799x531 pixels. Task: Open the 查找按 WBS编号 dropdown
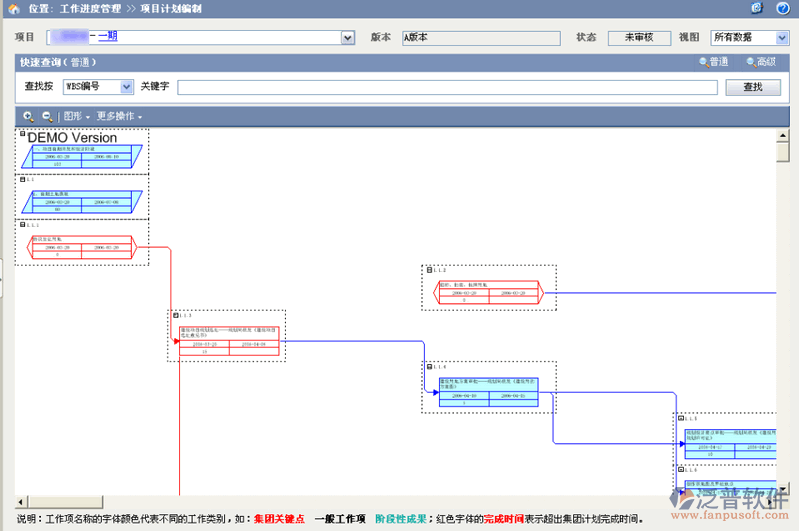coord(127,87)
